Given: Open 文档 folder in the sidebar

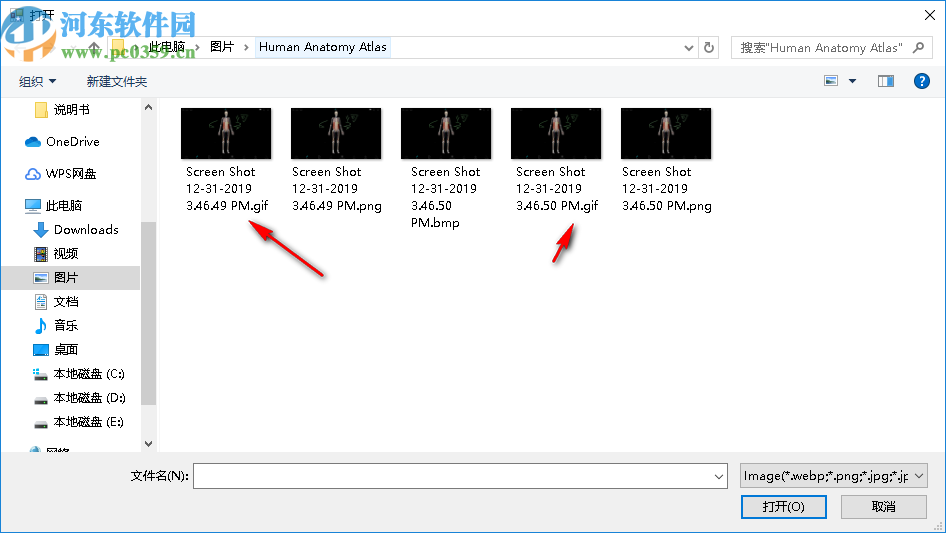Looking at the screenshot, I should (66, 301).
